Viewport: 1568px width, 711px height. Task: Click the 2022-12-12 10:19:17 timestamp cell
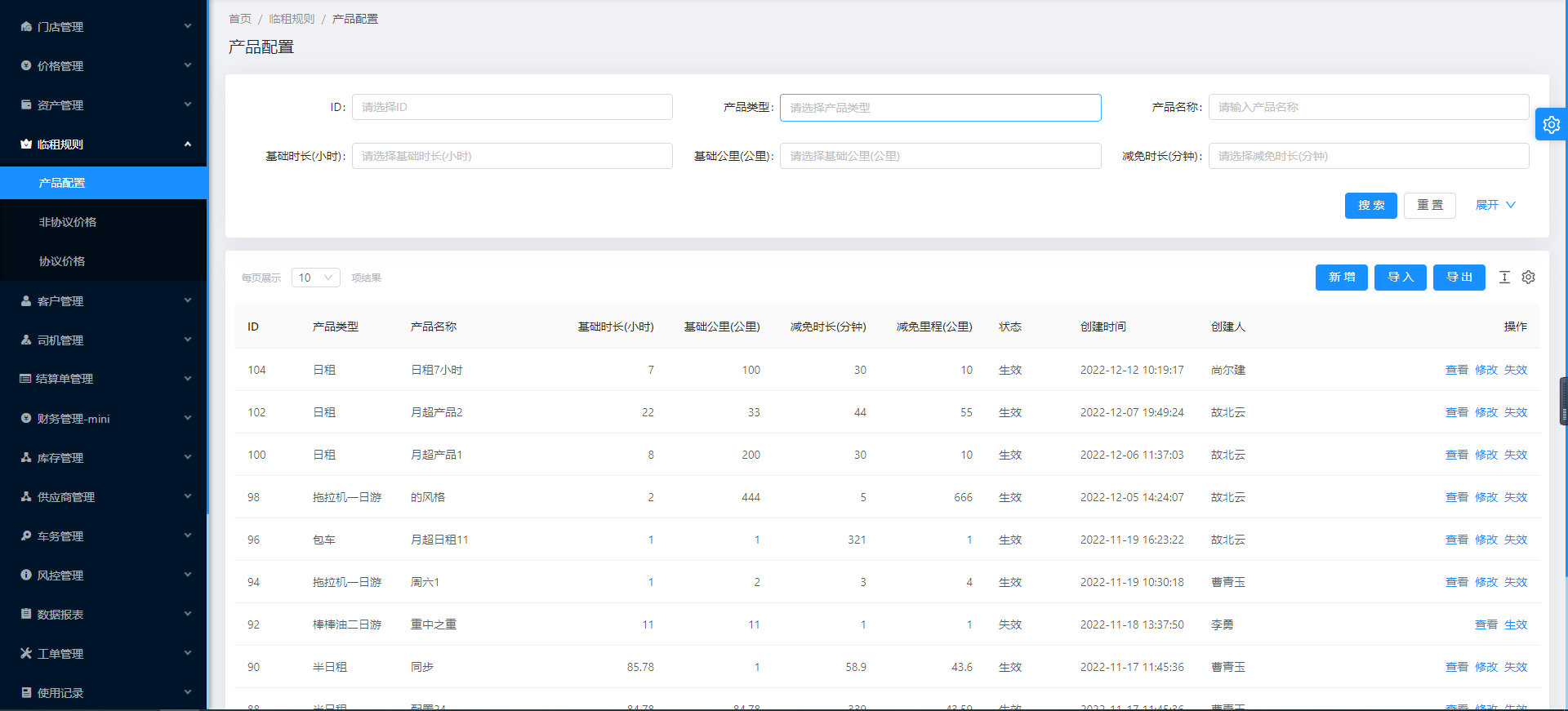[x=1132, y=370]
